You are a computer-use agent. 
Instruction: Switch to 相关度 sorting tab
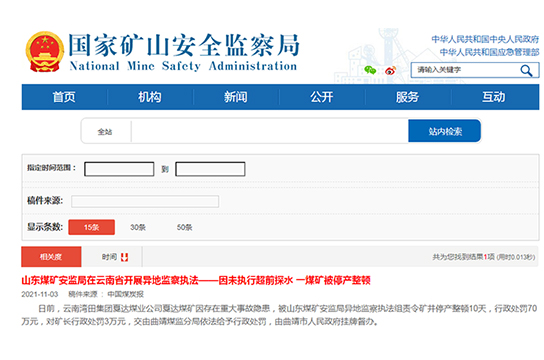coord(51,257)
